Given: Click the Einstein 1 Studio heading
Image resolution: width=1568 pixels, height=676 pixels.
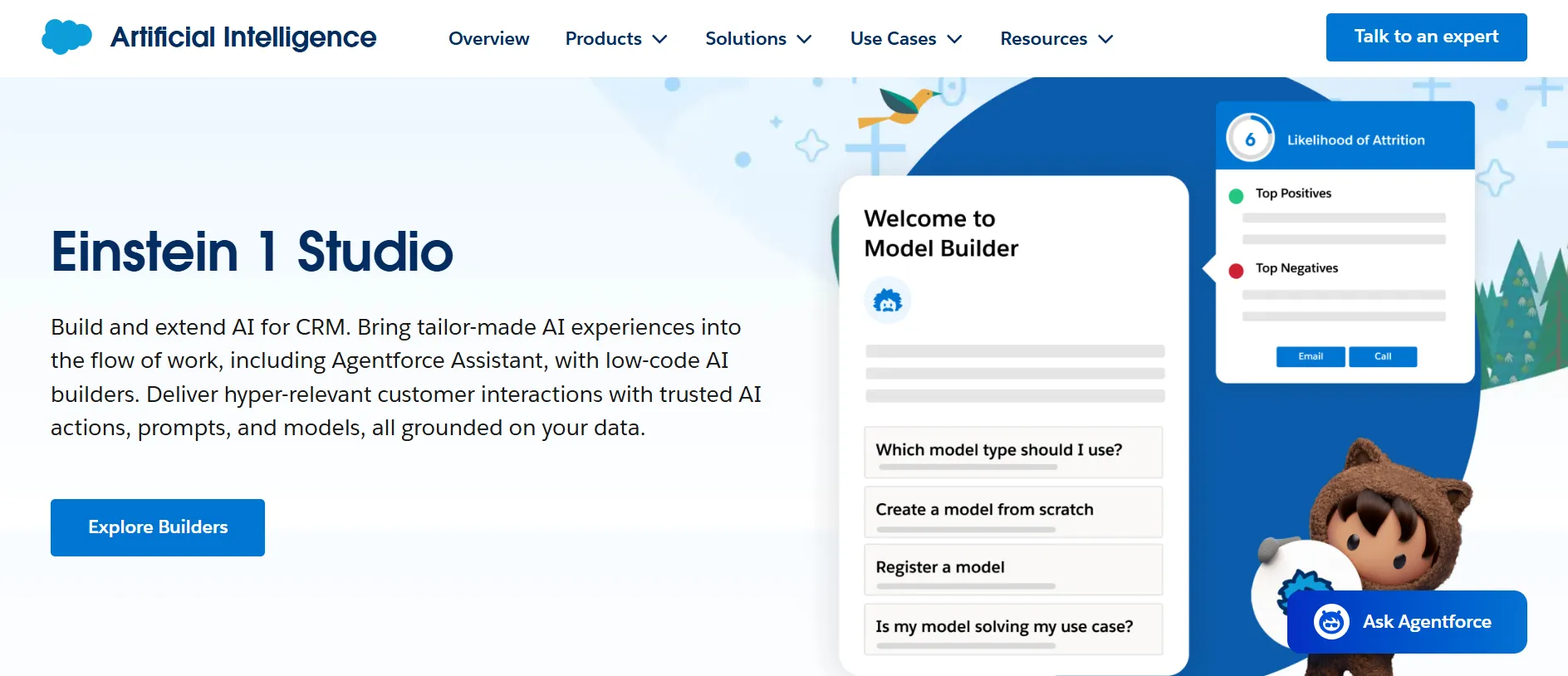Looking at the screenshot, I should click(x=252, y=252).
